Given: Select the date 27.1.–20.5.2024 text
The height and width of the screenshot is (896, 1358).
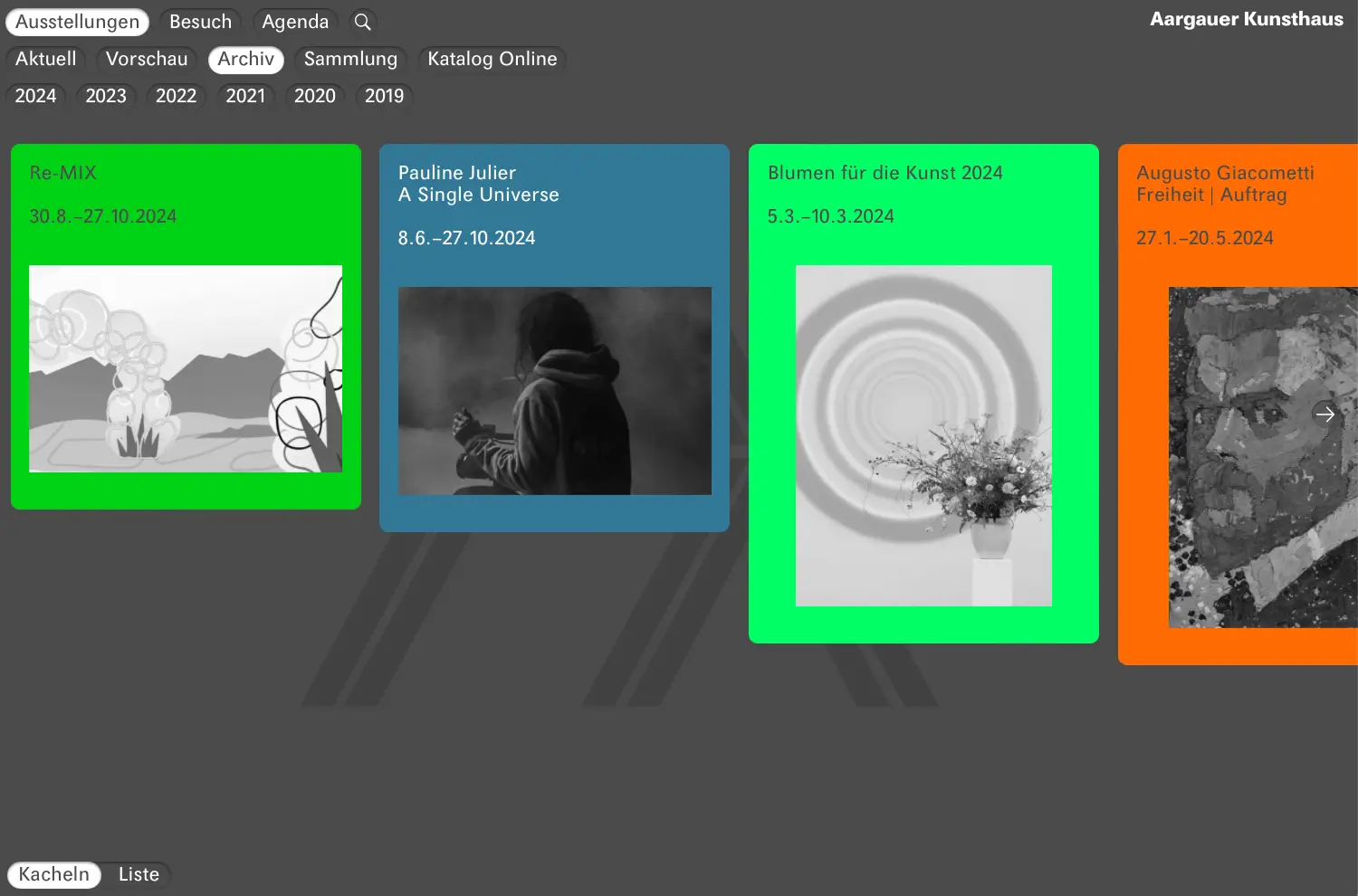Looking at the screenshot, I should tap(1205, 238).
